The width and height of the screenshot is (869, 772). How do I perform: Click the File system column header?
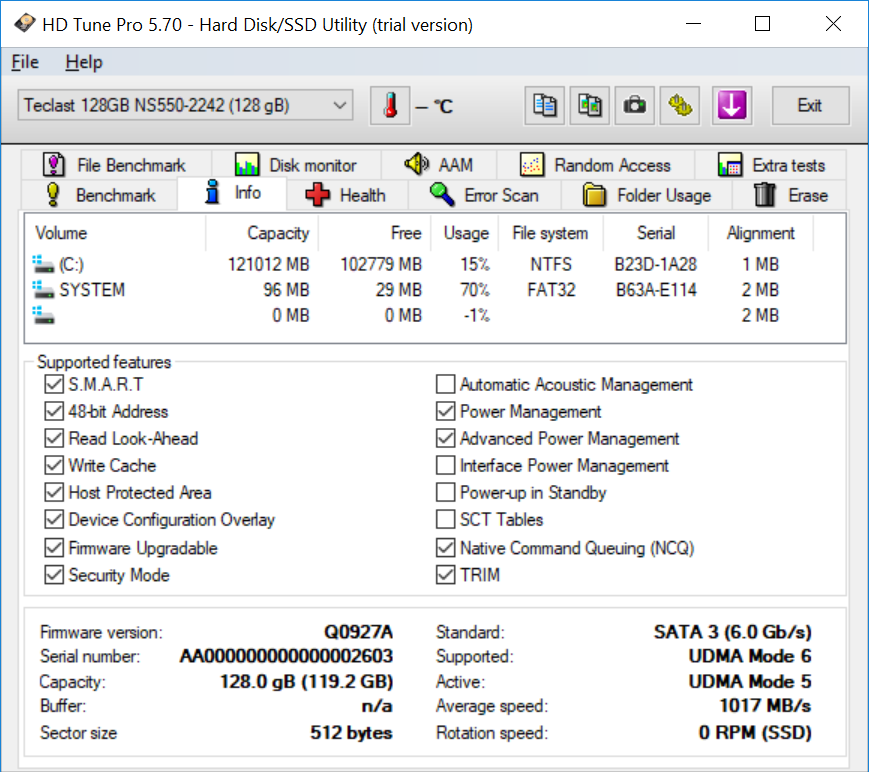click(x=550, y=233)
